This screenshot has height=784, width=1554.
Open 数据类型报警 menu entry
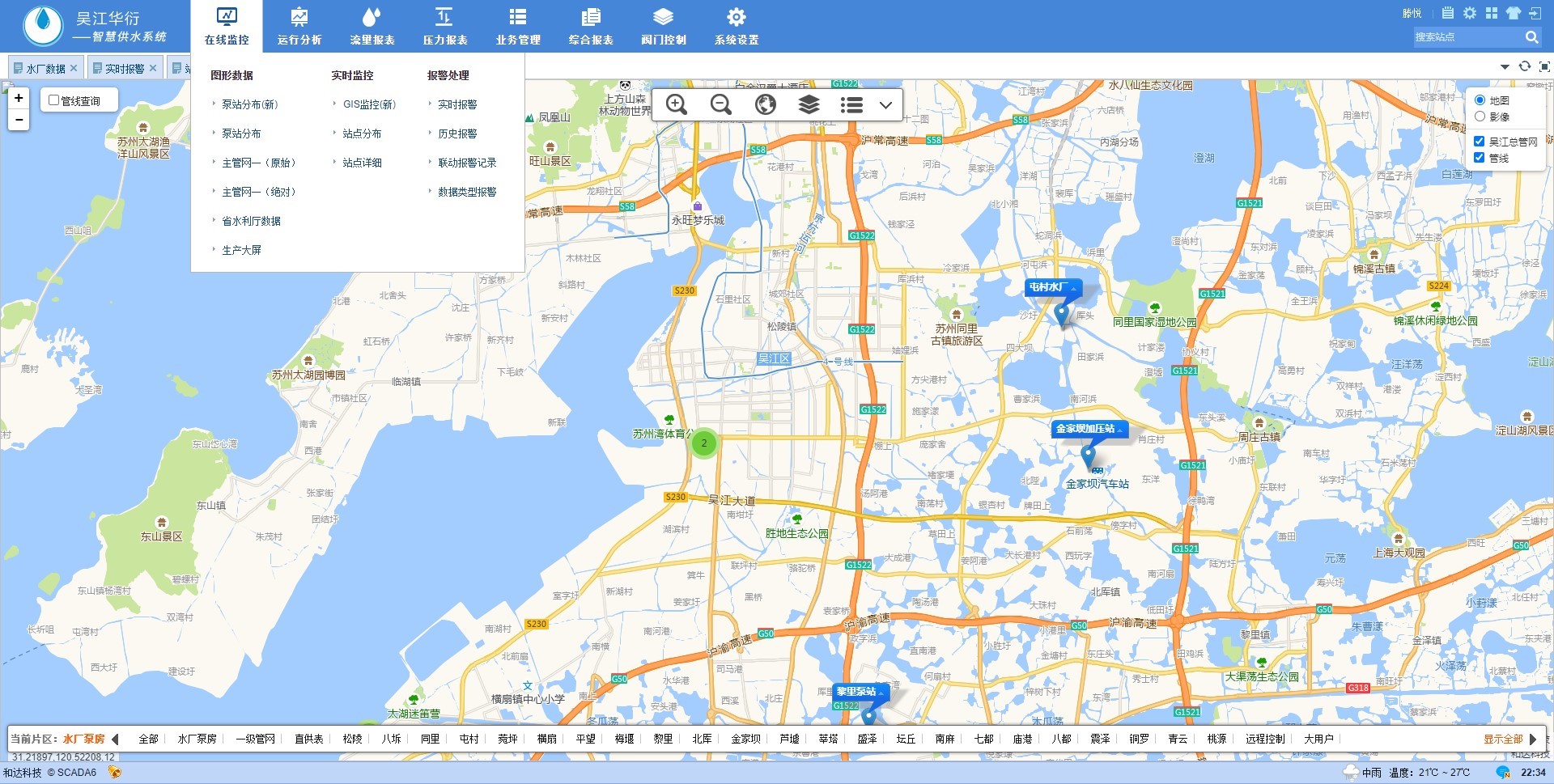point(467,192)
